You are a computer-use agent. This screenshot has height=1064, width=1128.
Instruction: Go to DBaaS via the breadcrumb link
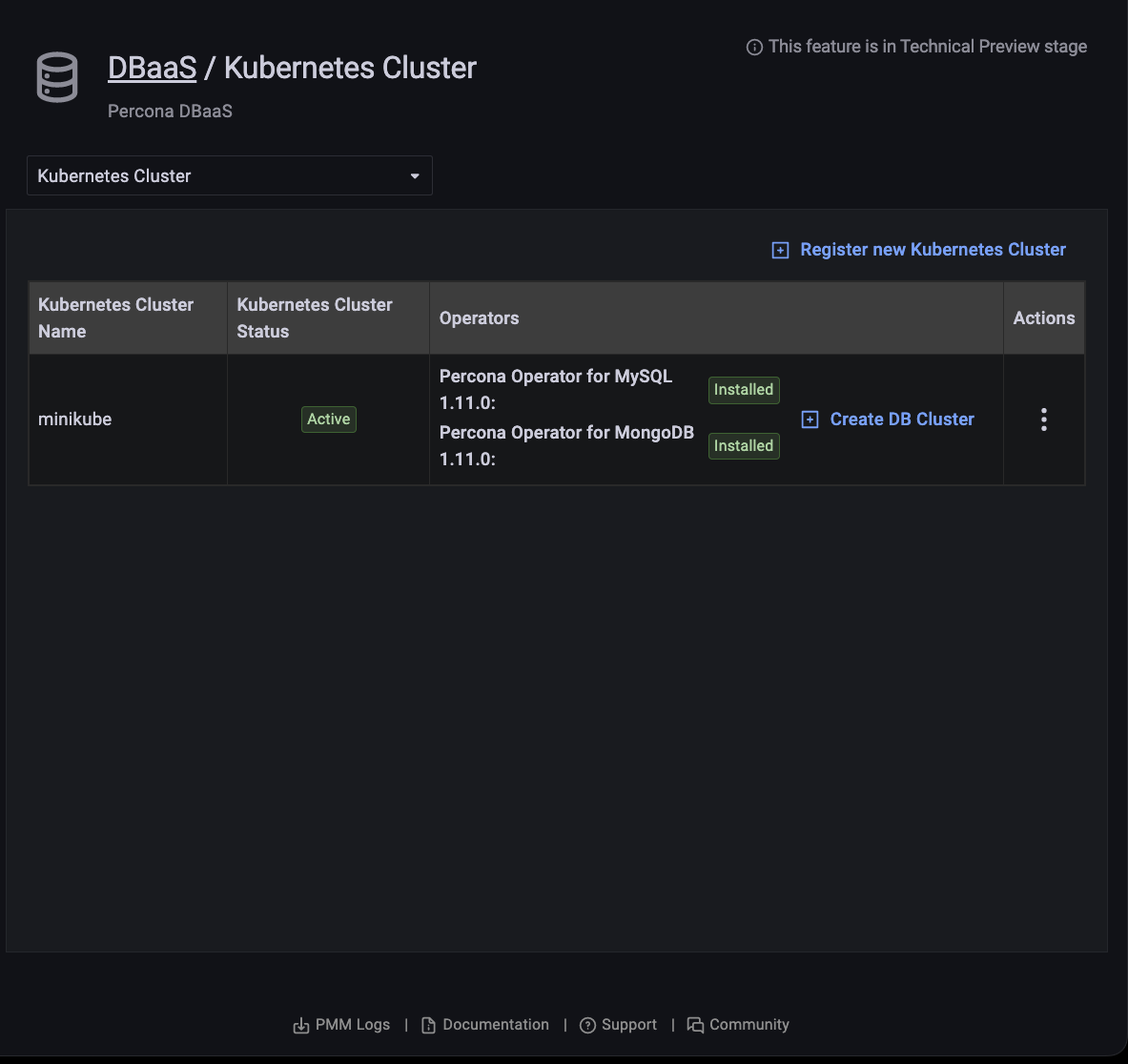pyautogui.click(x=152, y=68)
